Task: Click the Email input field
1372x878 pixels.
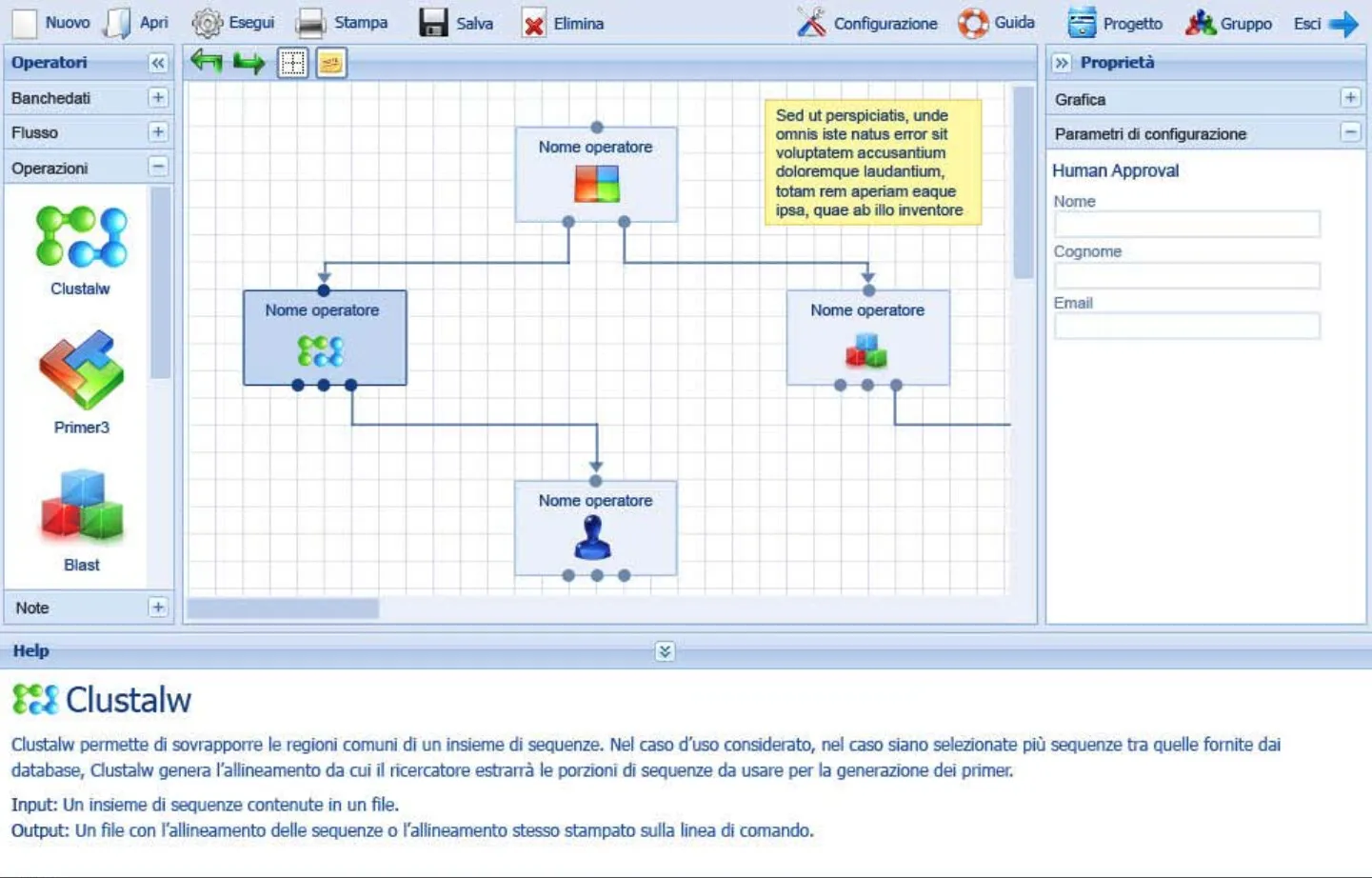Action: click(1186, 326)
